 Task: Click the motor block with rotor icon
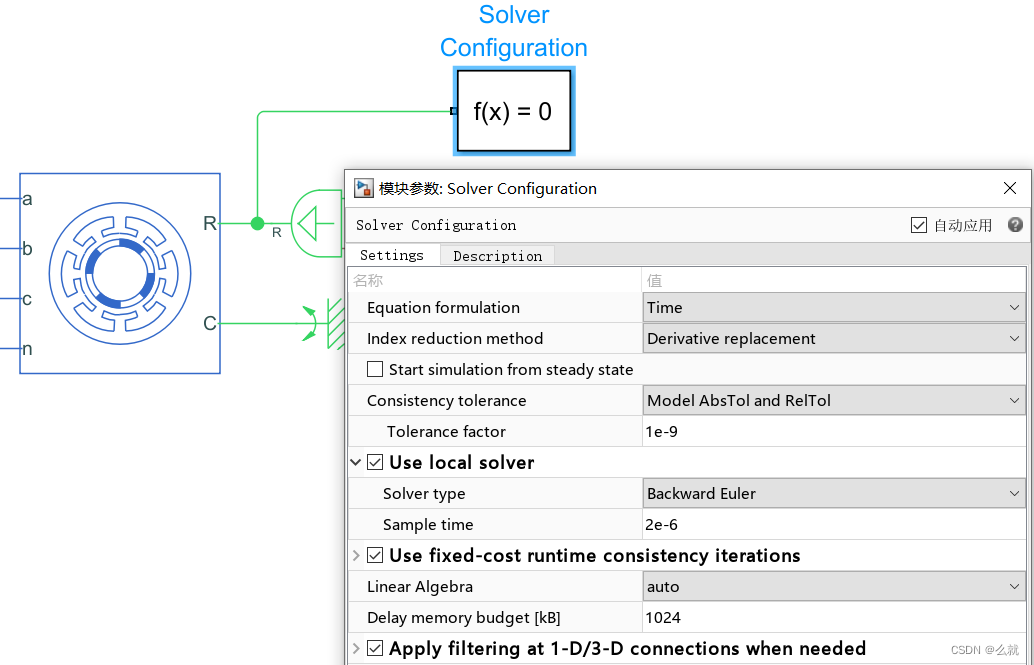coord(120,273)
